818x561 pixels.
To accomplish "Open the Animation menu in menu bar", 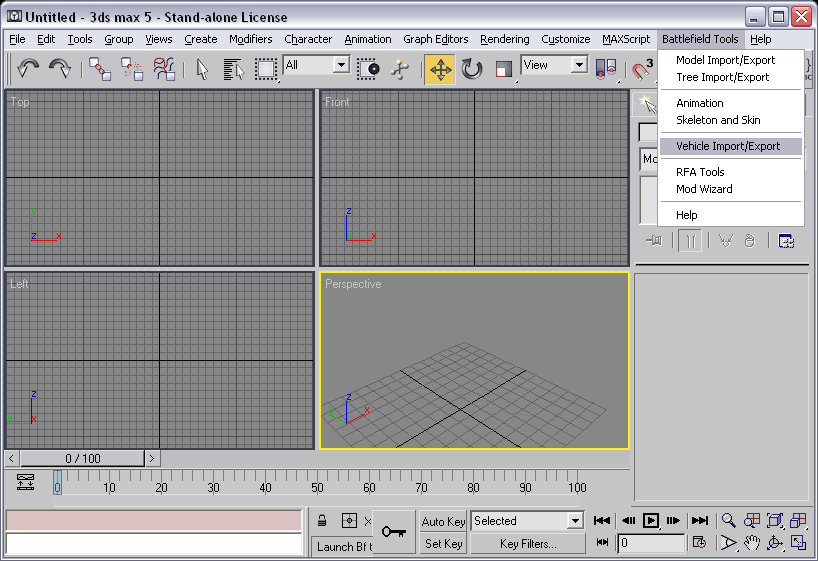I will tap(368, 39).
